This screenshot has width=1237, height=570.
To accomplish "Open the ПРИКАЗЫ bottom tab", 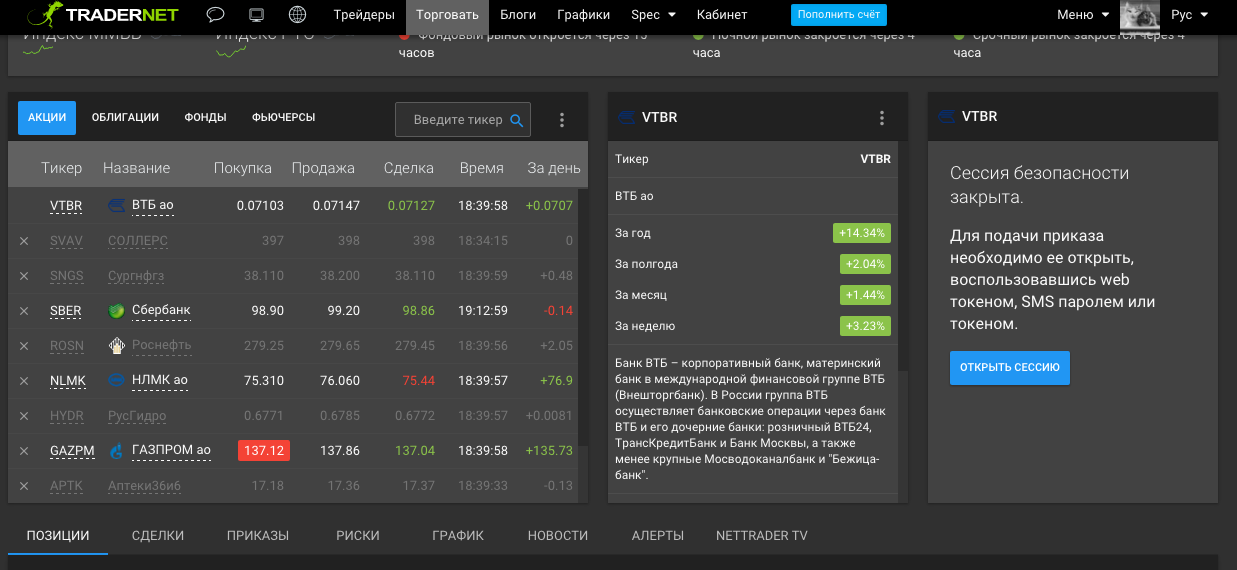I will (258, 535).
